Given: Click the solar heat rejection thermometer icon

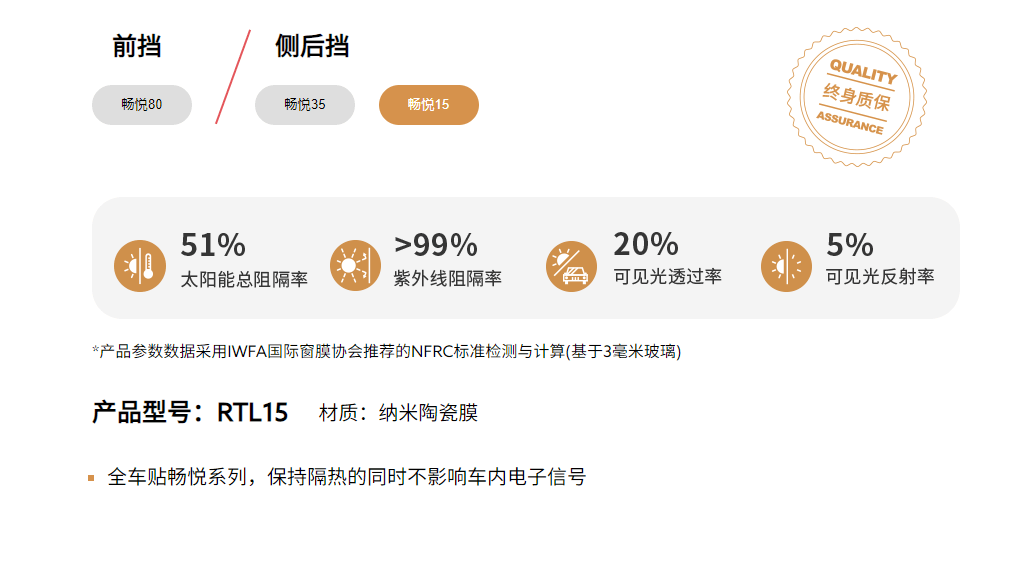Looking at the screenshot, I should tap(139, 266).
